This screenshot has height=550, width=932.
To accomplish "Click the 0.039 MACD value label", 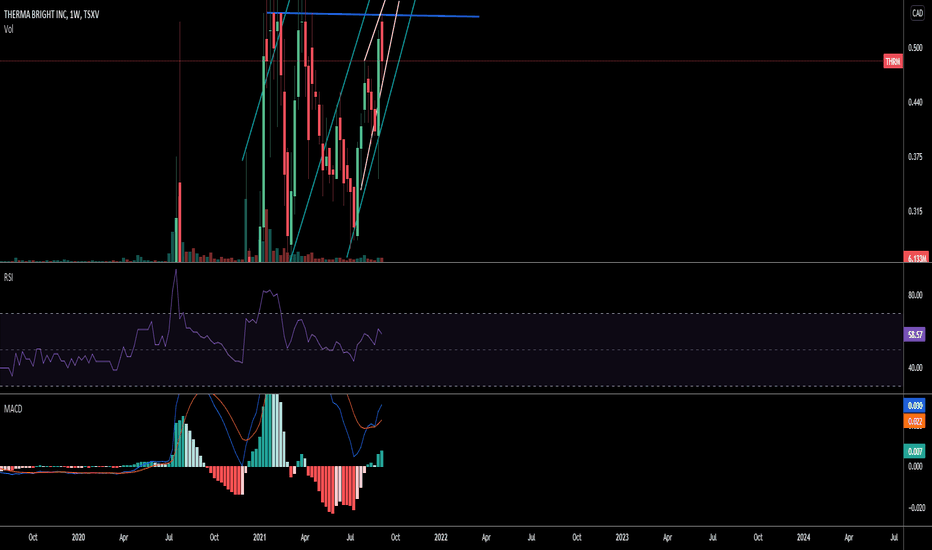I will click(915, 406).
